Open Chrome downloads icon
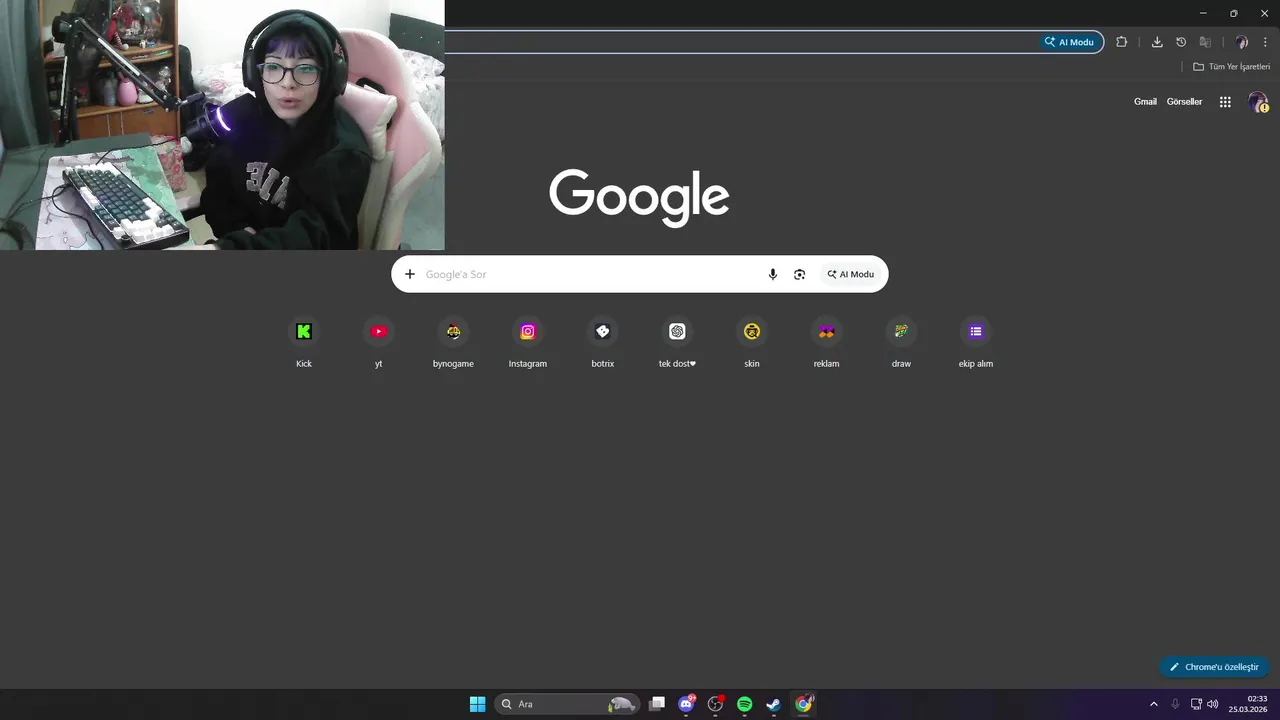This screenshot has height=720, width=1280. tap(1157, 42)
